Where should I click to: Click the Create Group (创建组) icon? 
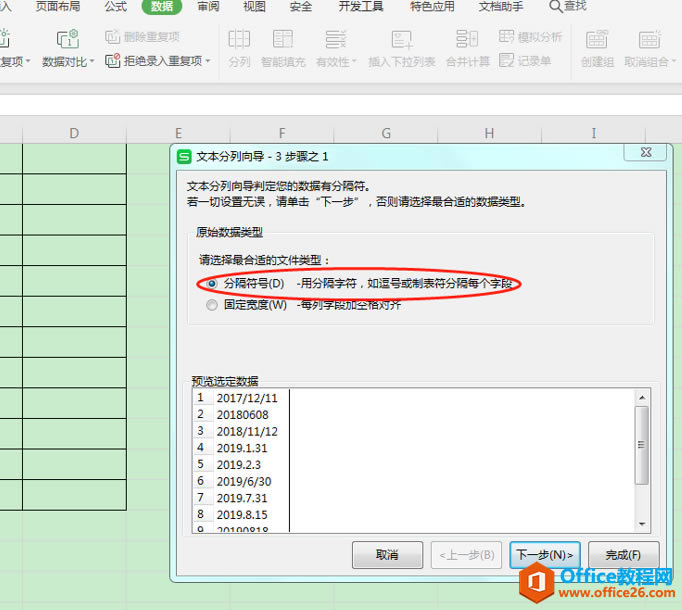(x=597, y=39)
